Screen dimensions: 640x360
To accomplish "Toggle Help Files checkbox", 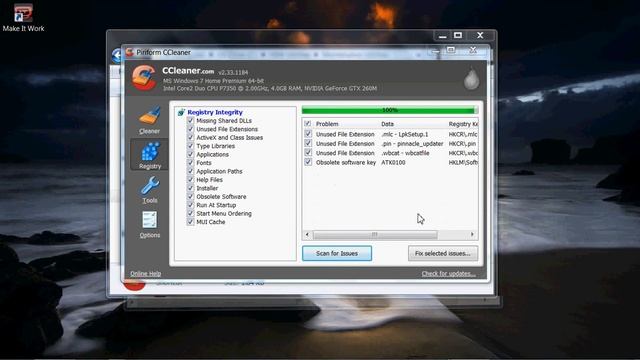I will [190, 180].
